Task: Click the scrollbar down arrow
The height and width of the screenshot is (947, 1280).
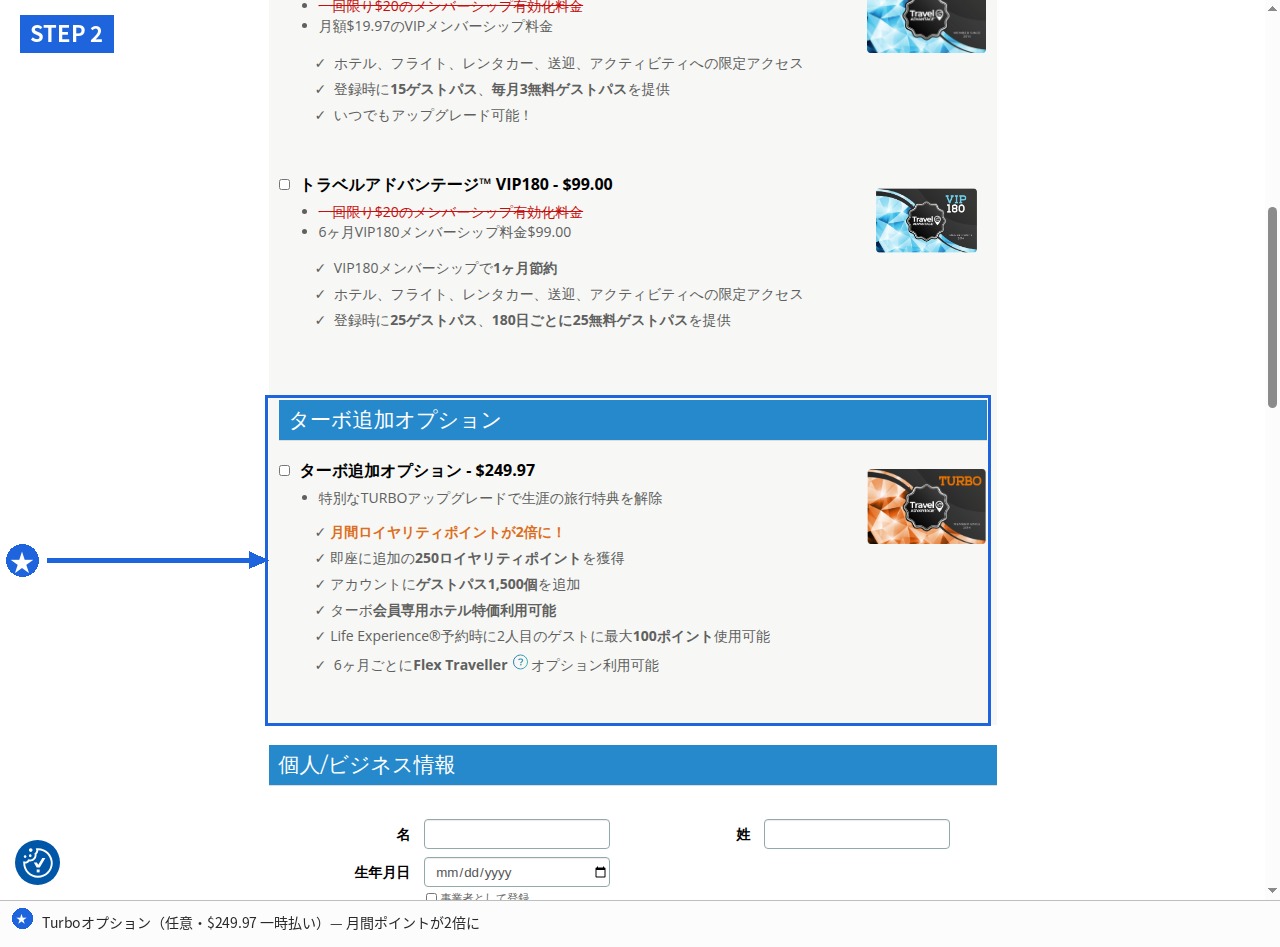Action: click(1272, 890)
